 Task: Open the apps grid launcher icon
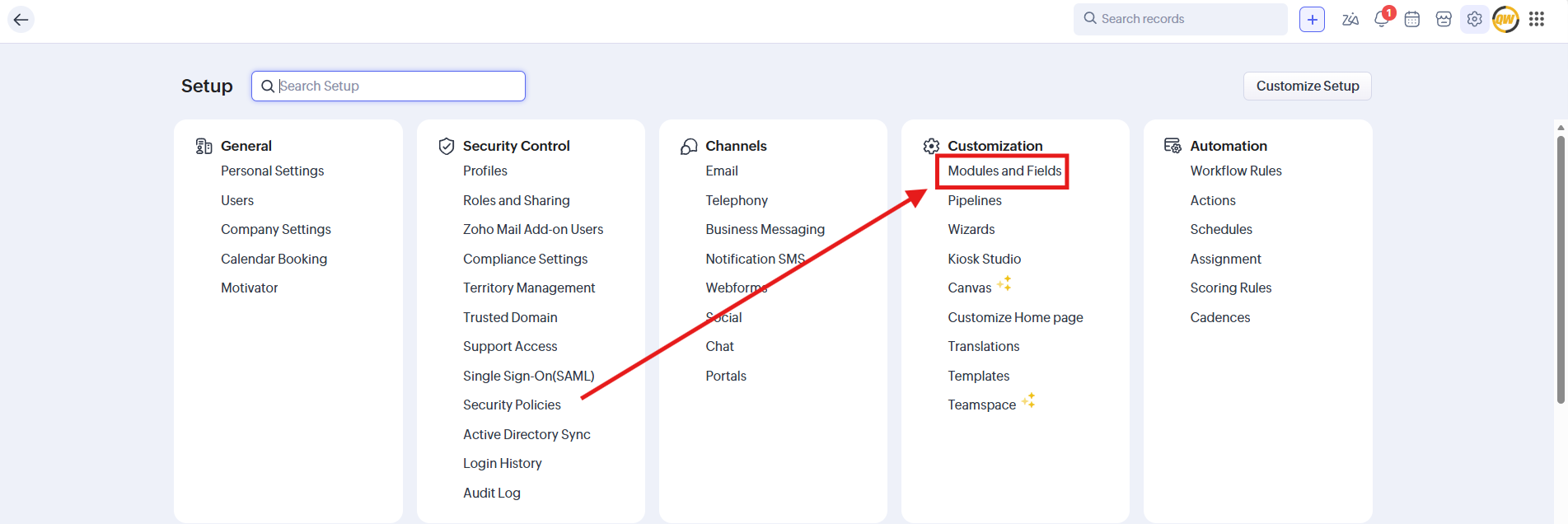[1537, 19]
